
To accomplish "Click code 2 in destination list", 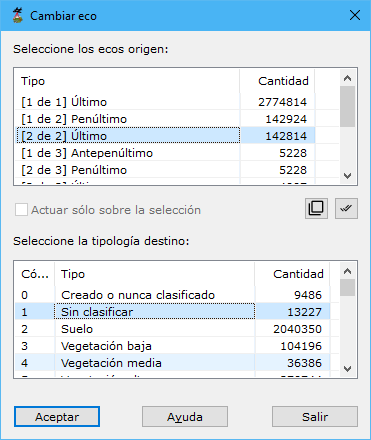I will 25,329.
